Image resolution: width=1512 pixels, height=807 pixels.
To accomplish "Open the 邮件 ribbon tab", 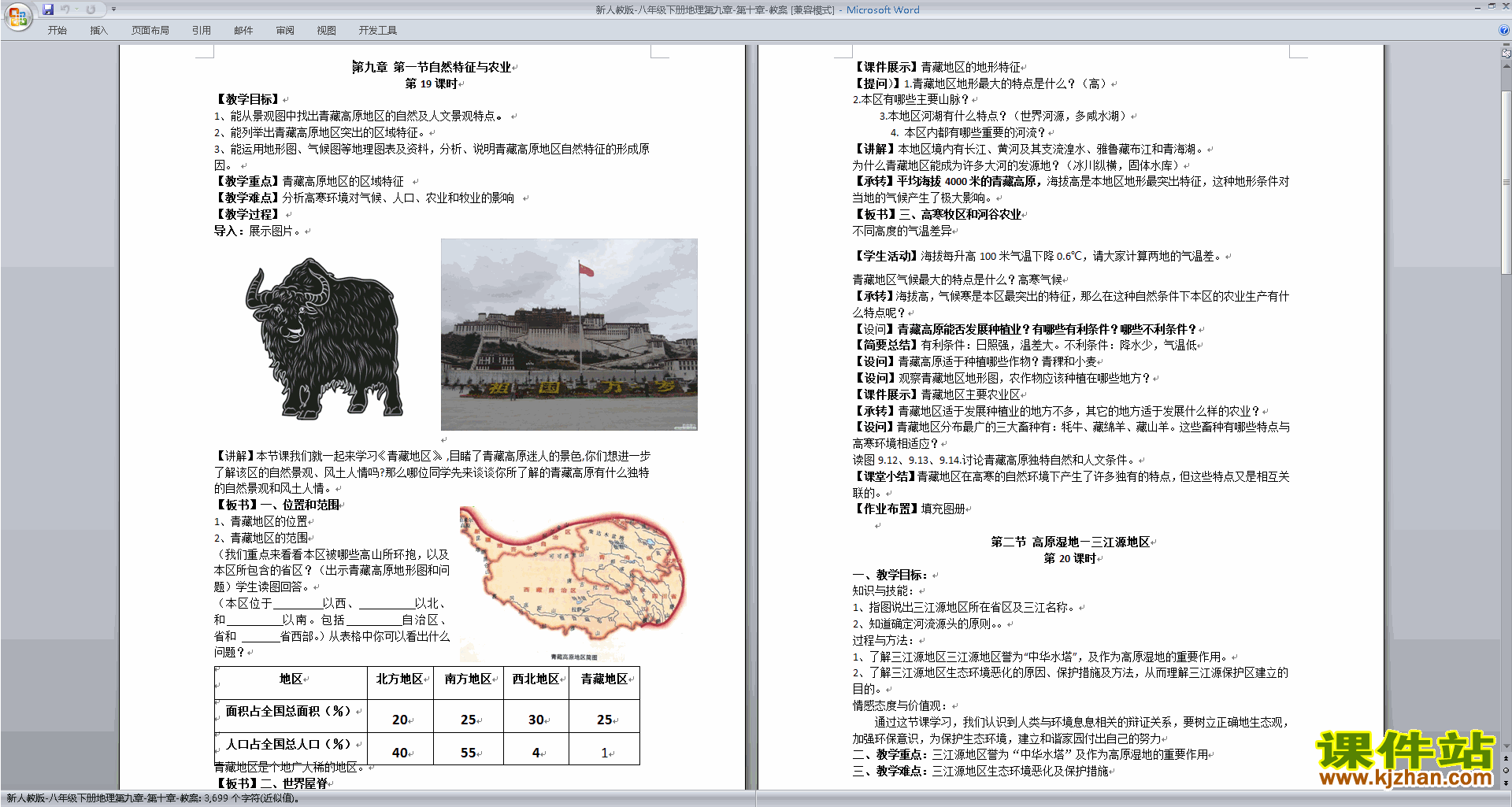I will [x=243, y=31].
